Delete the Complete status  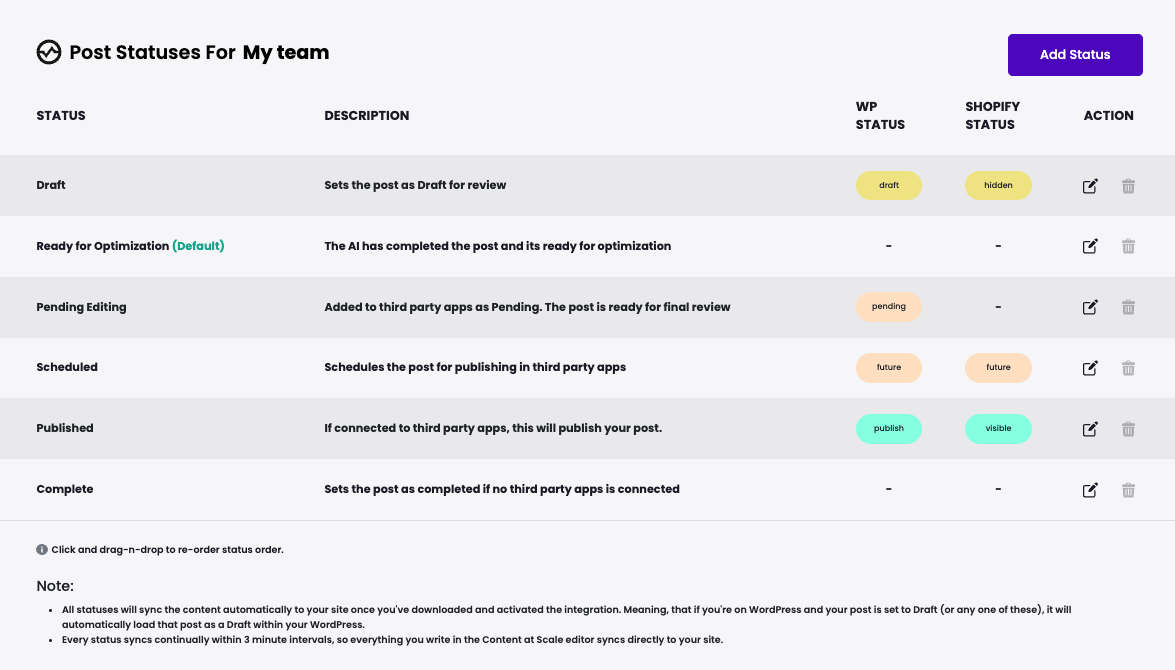[1128, 490]
